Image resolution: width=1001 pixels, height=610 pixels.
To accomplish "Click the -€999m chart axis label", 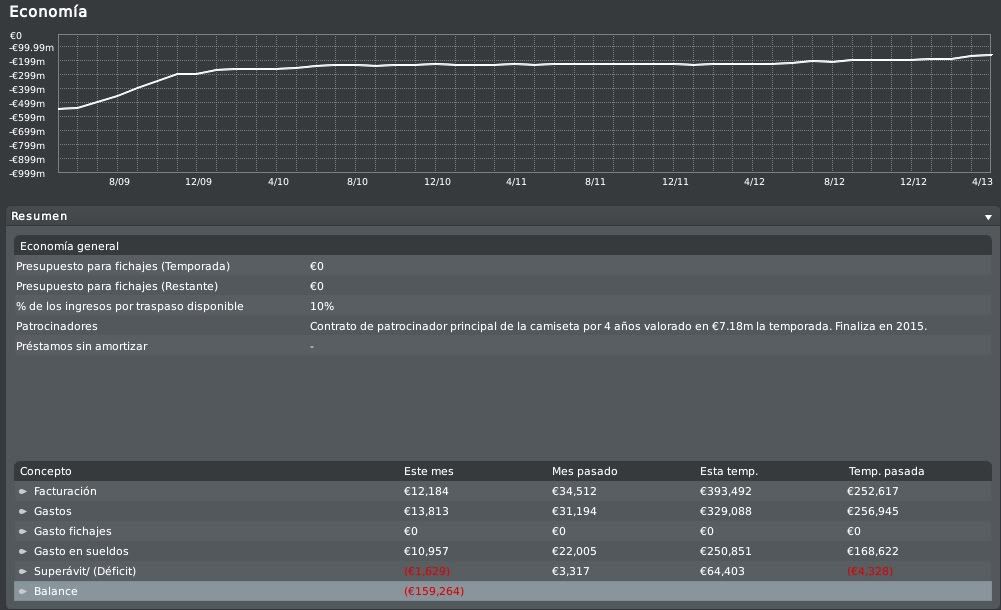I will pos(27,174).
